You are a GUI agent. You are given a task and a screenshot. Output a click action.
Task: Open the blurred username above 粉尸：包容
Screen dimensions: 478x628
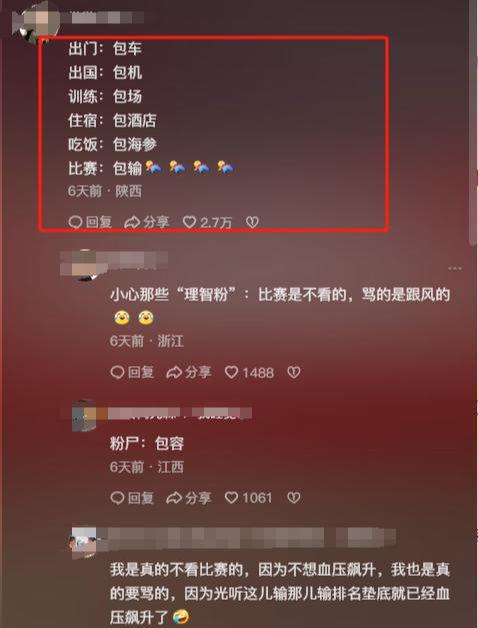[x=180, y=414]
